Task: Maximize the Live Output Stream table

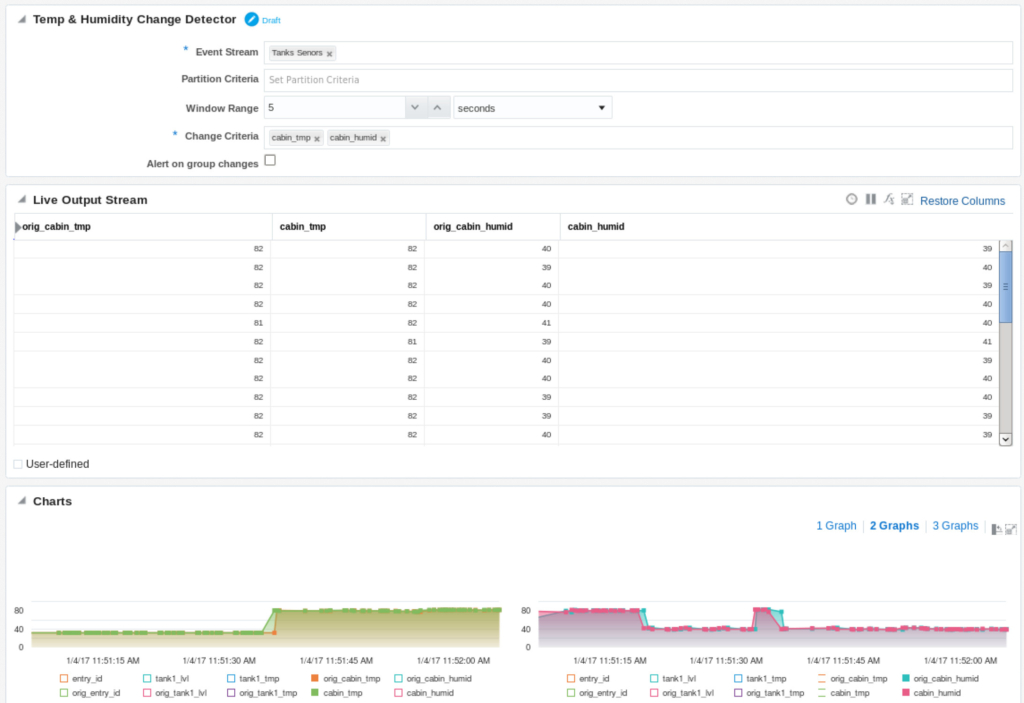Action: click(907, 199)
